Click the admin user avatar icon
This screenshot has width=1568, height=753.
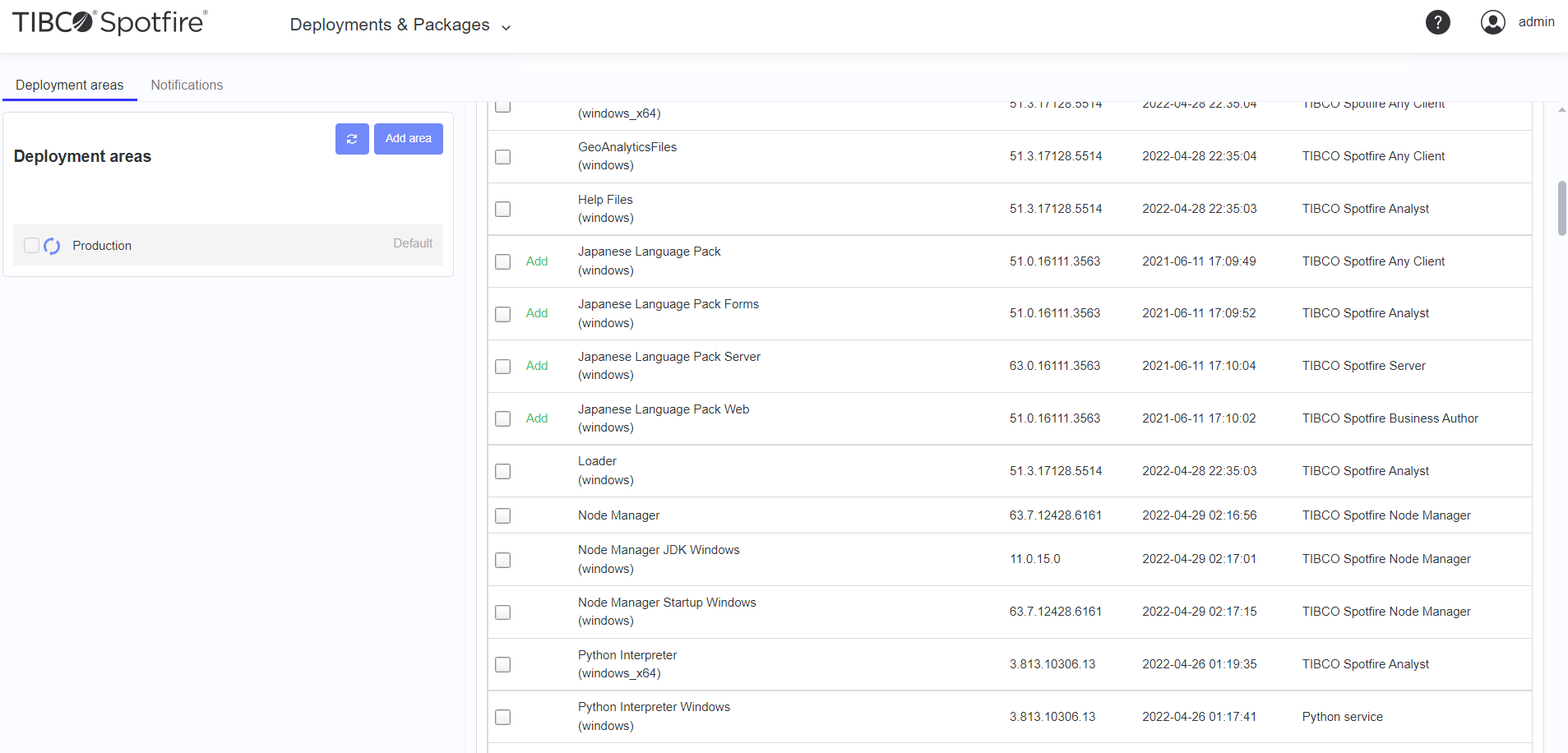click(x=1493, y=22)
